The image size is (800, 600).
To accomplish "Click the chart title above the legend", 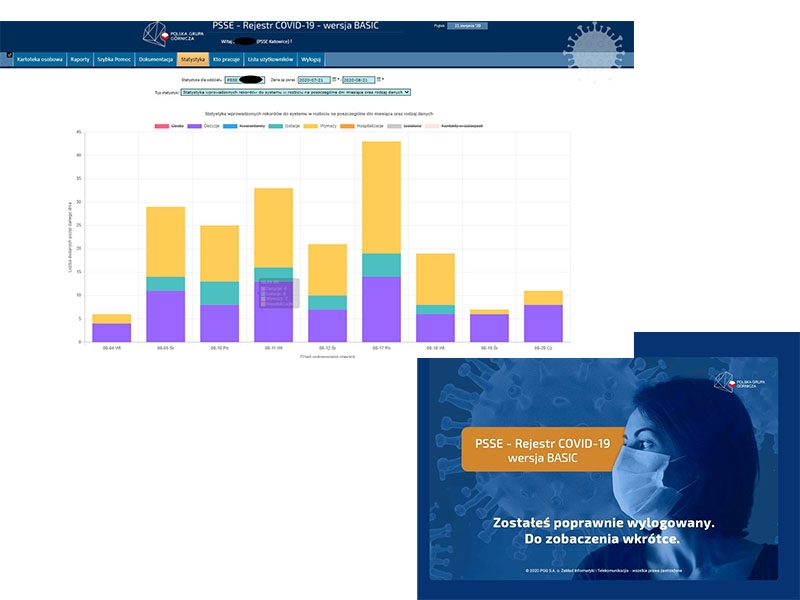I will tap(319, 114).
